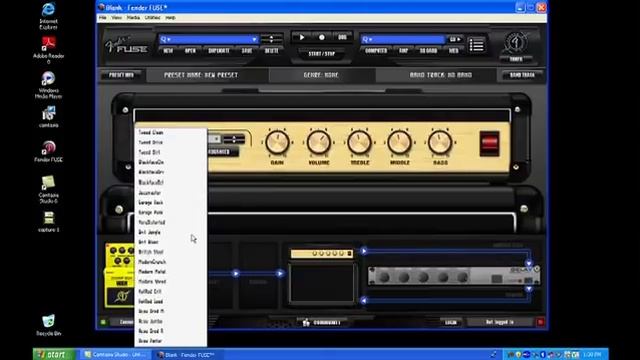
Task: Click the COMMUNITY button at bottom
Action: (322, 323)
